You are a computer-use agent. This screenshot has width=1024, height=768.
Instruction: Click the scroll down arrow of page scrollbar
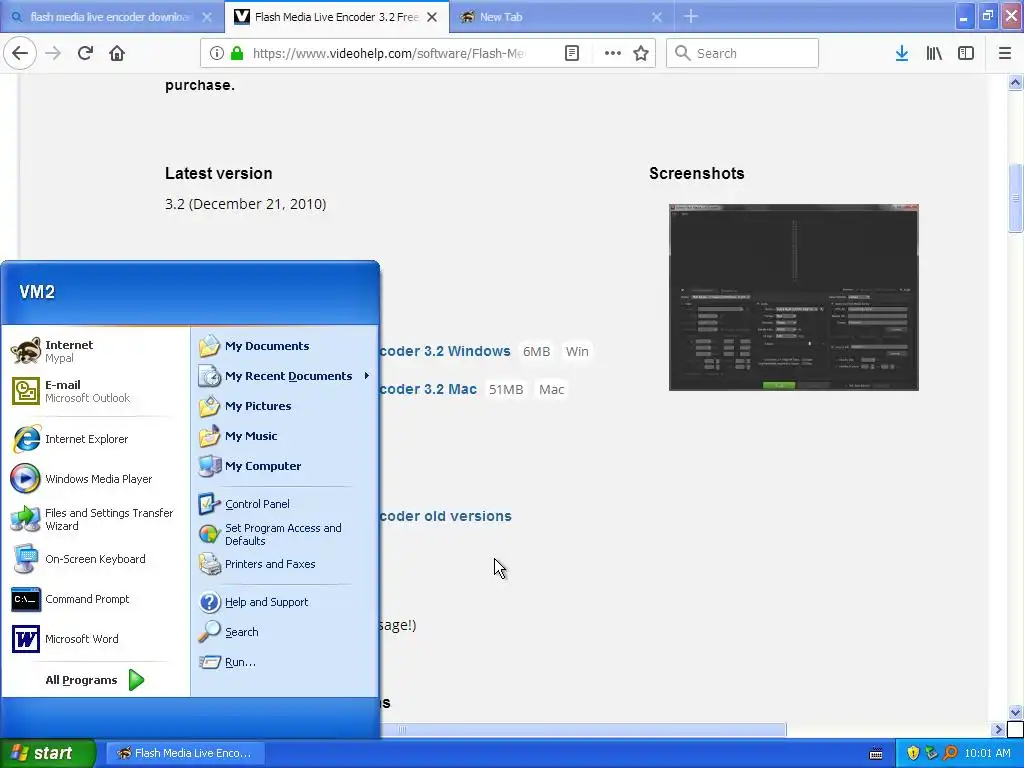click(x=1016, y=712)
